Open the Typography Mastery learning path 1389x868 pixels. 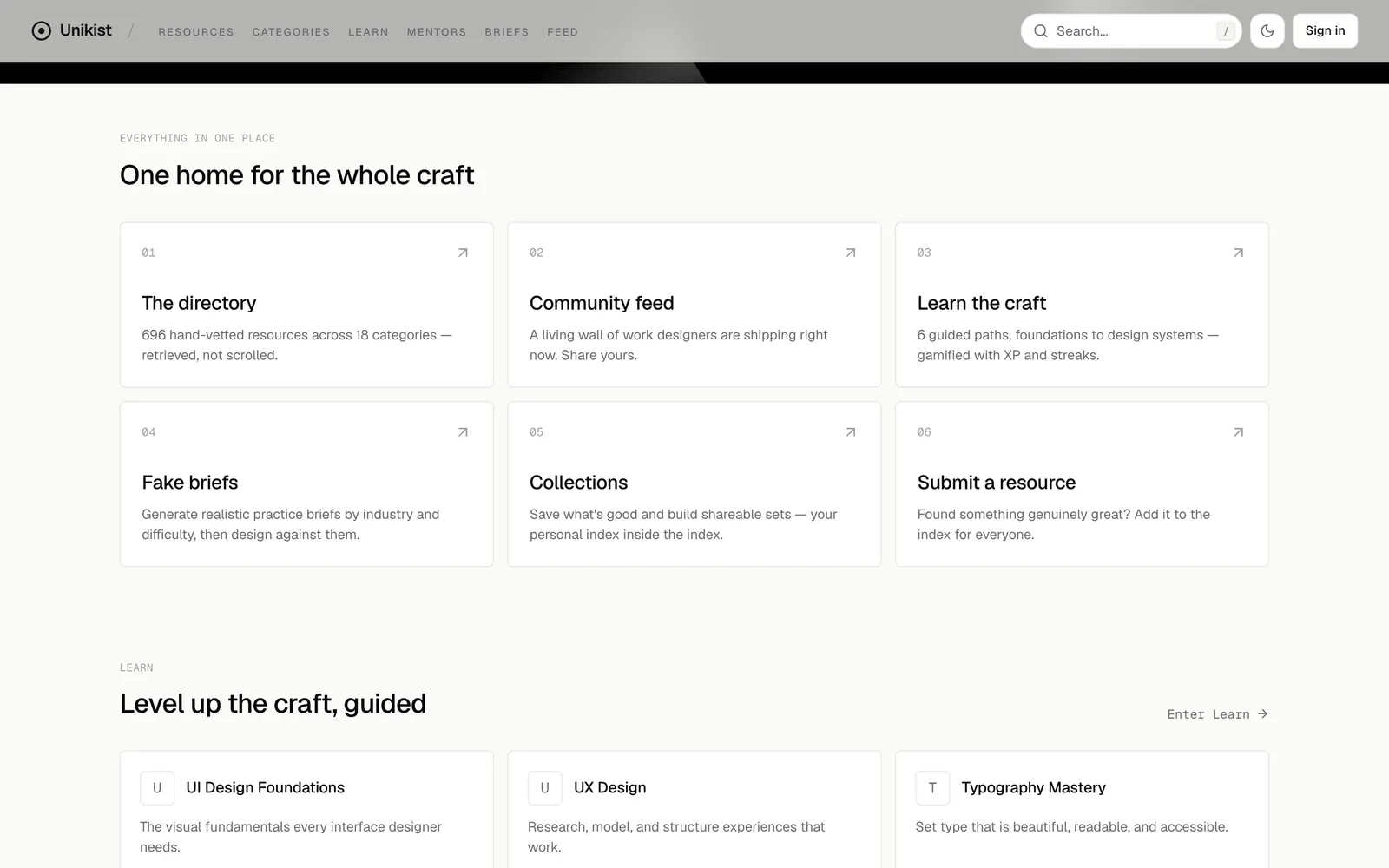pyautogui.click(x=1033, y=788)
